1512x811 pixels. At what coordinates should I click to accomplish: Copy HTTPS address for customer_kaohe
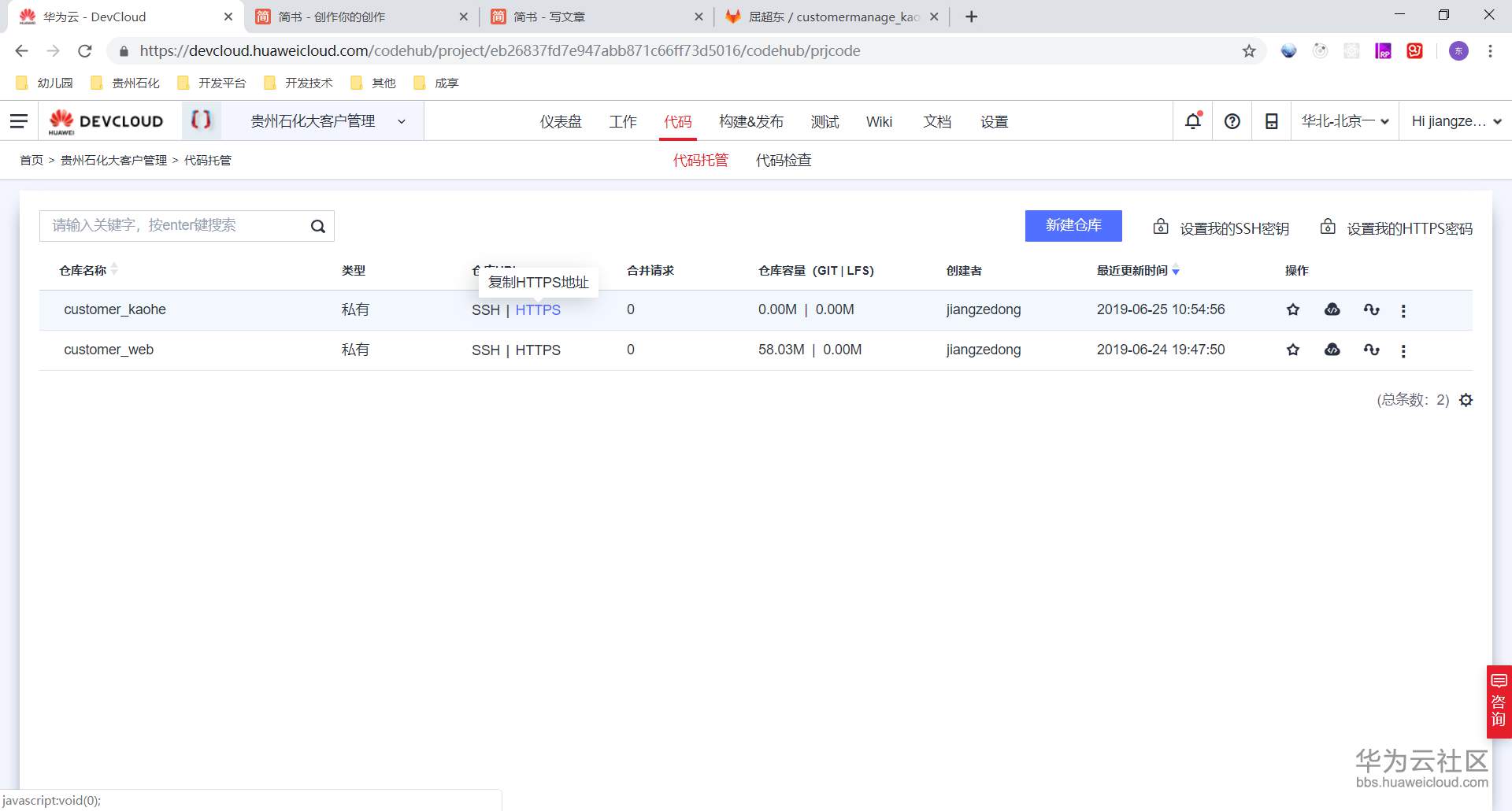(x=538, y=310)
